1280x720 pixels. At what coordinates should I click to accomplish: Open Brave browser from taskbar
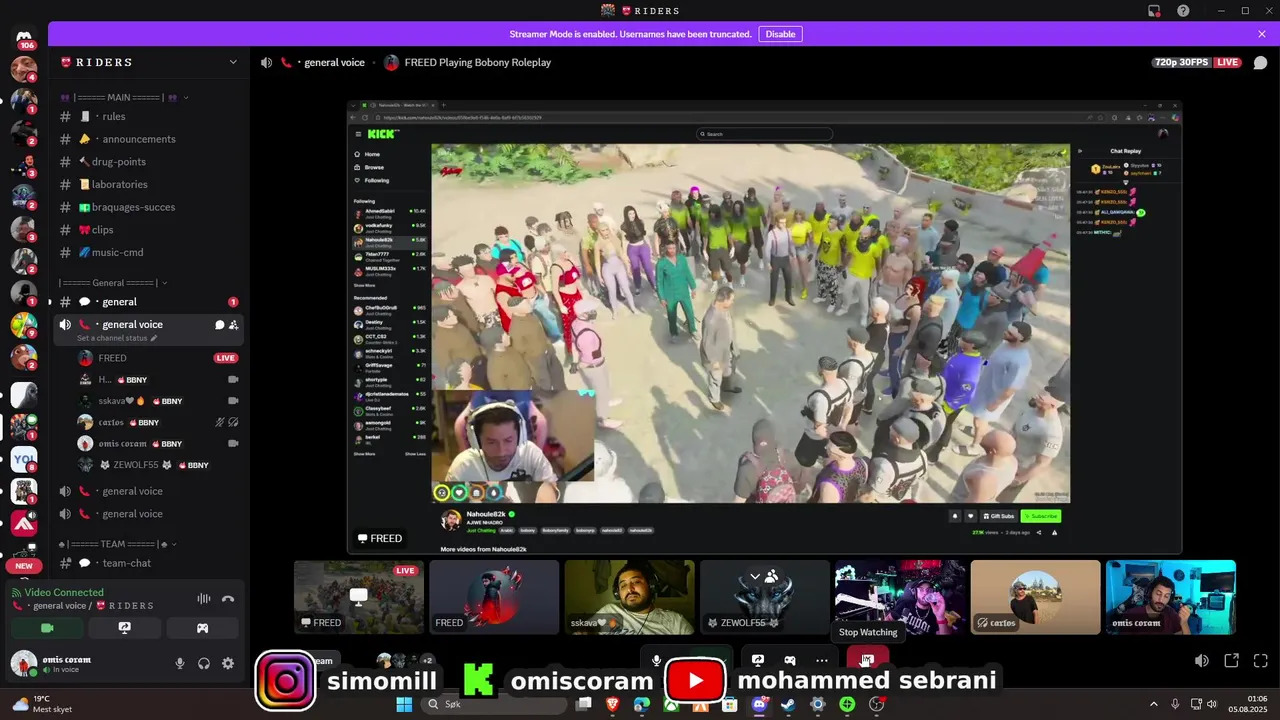click(x=612, y=704)
